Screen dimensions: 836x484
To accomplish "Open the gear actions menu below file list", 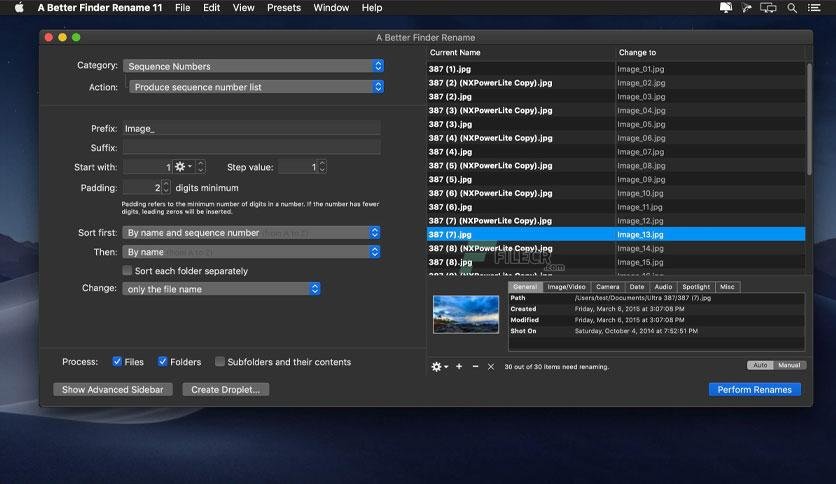I will click(x=439, y=367).
